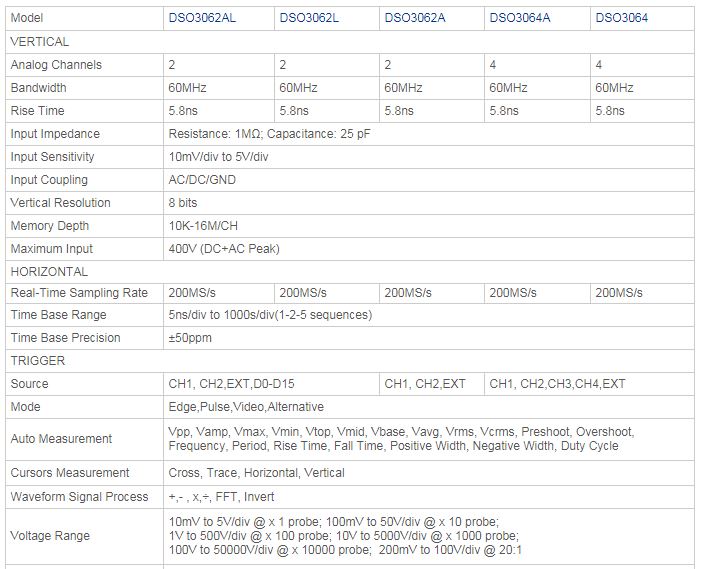Select the Voltage Range label
702x569 pixels.
[50, 535]
